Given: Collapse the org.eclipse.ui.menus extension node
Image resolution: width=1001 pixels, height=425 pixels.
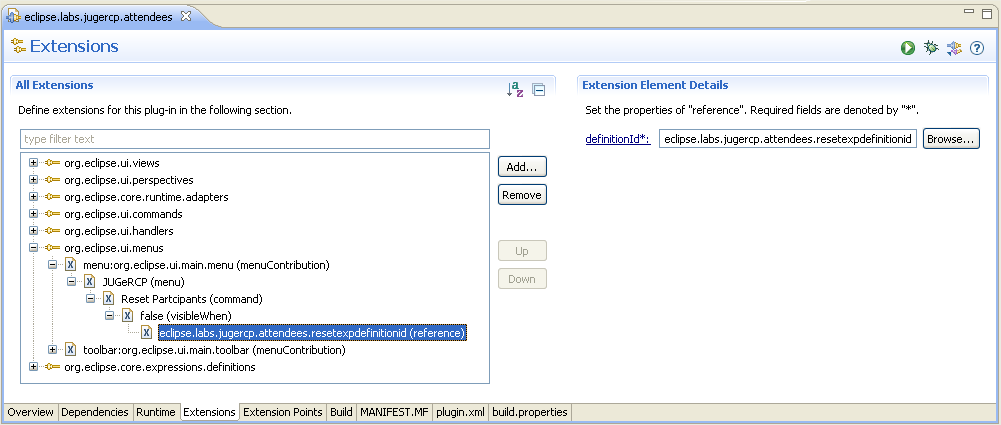Looking at the screenshot, I should pyautogui.click(x=33, y=248).
